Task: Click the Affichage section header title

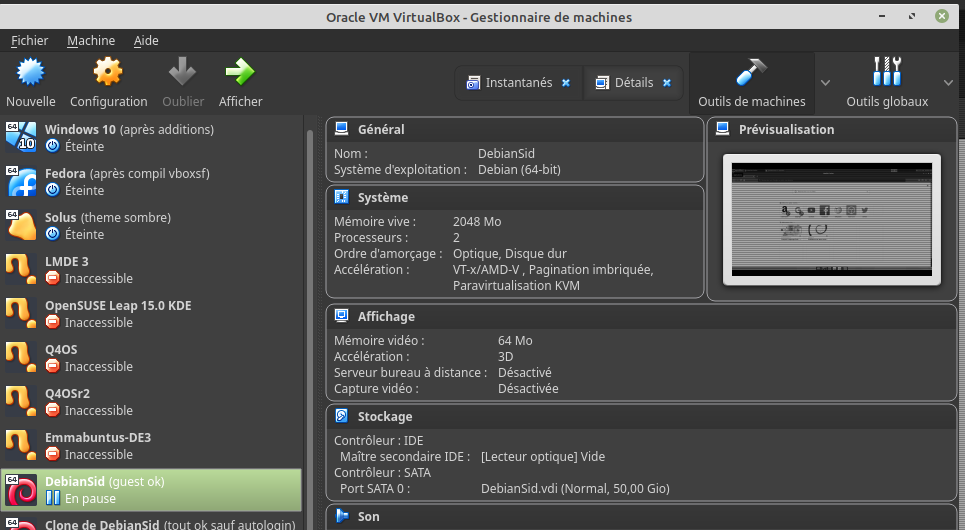Action: pyautogui.click(x=386, y=316)
